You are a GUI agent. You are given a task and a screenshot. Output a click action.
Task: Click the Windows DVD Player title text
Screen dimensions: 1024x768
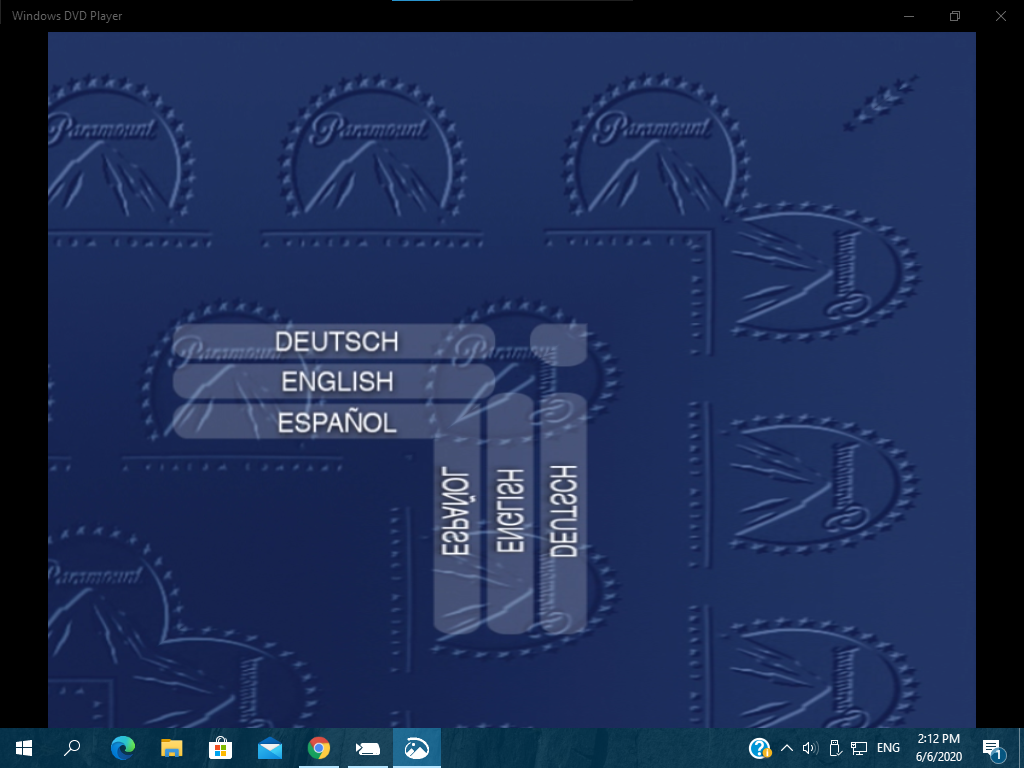click(x=67, y=16)
